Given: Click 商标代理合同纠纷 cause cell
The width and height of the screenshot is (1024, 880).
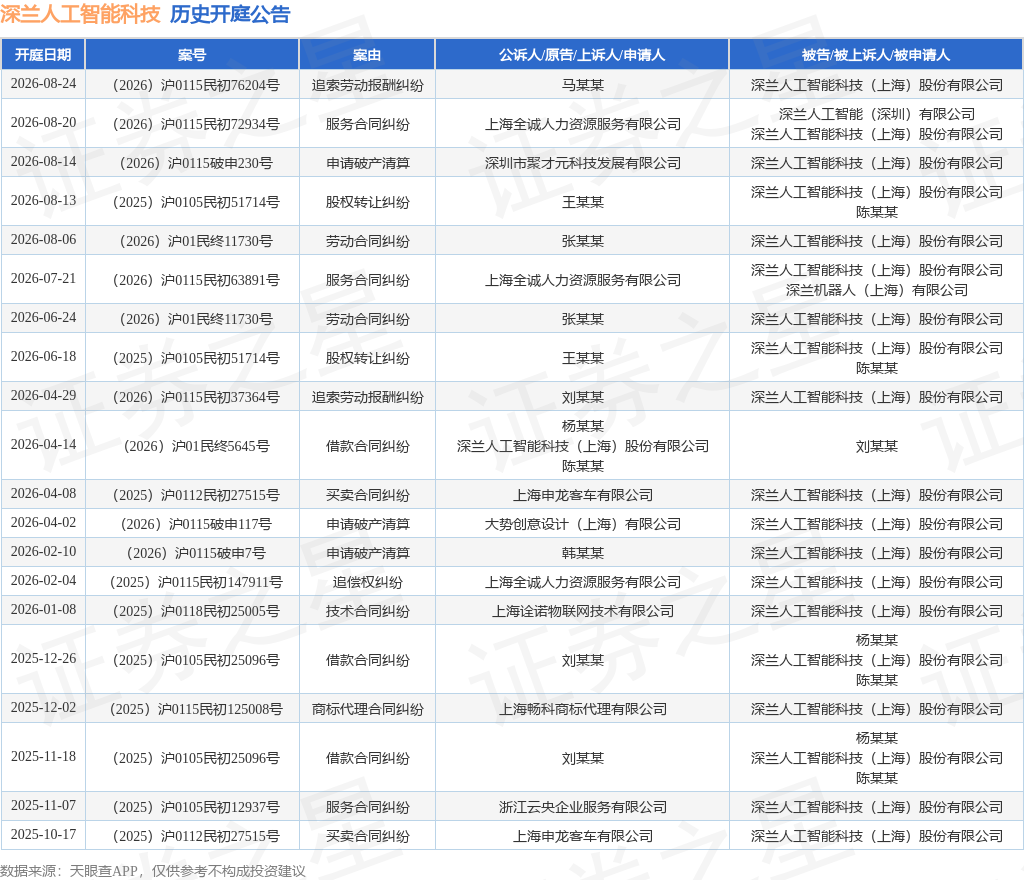Looking at the screenshot, I should [367, 709].
